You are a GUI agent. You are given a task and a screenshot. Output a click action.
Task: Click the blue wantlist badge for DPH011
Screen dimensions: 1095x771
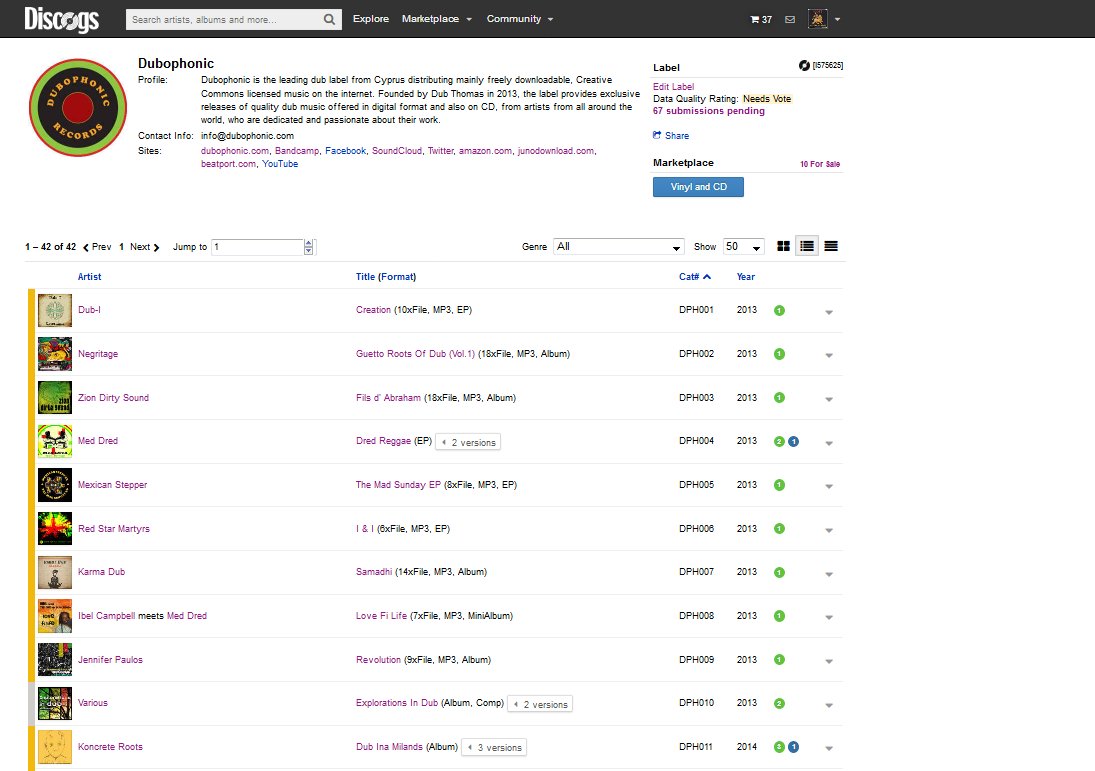793,747
